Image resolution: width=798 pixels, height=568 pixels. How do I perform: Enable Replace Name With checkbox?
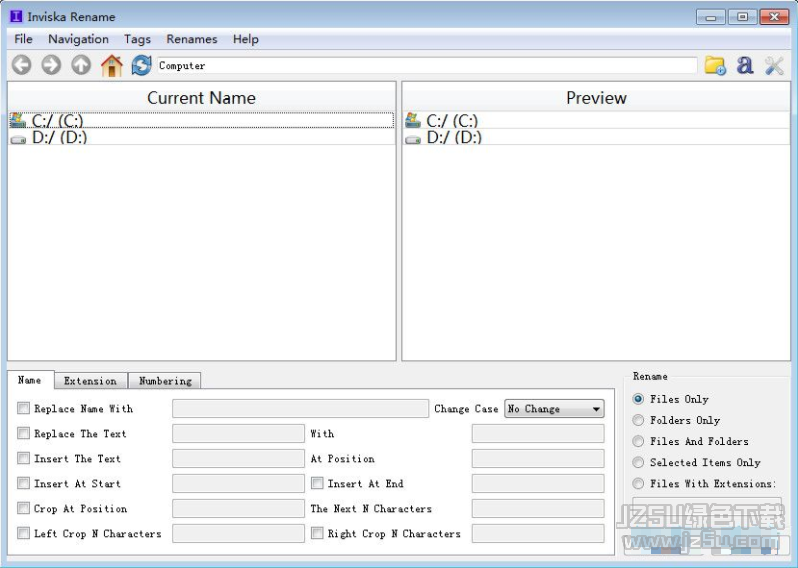coord(23,408)
